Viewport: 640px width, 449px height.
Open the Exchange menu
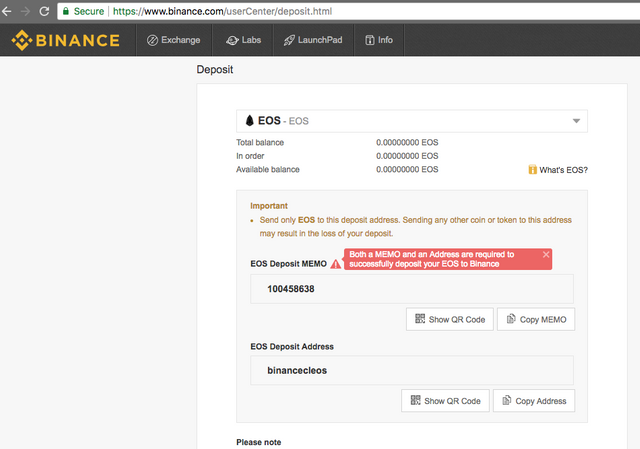pos(173,40)
